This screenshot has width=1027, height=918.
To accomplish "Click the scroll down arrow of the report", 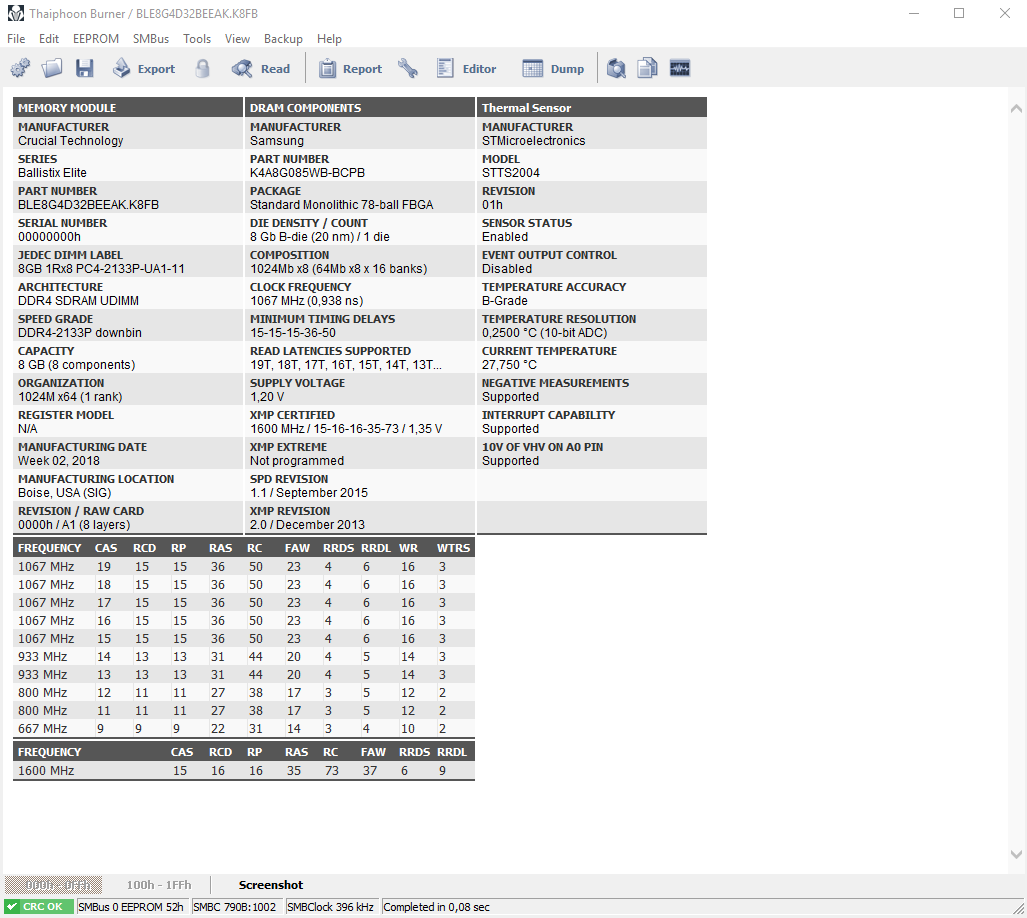I will tap(1016, 854).
